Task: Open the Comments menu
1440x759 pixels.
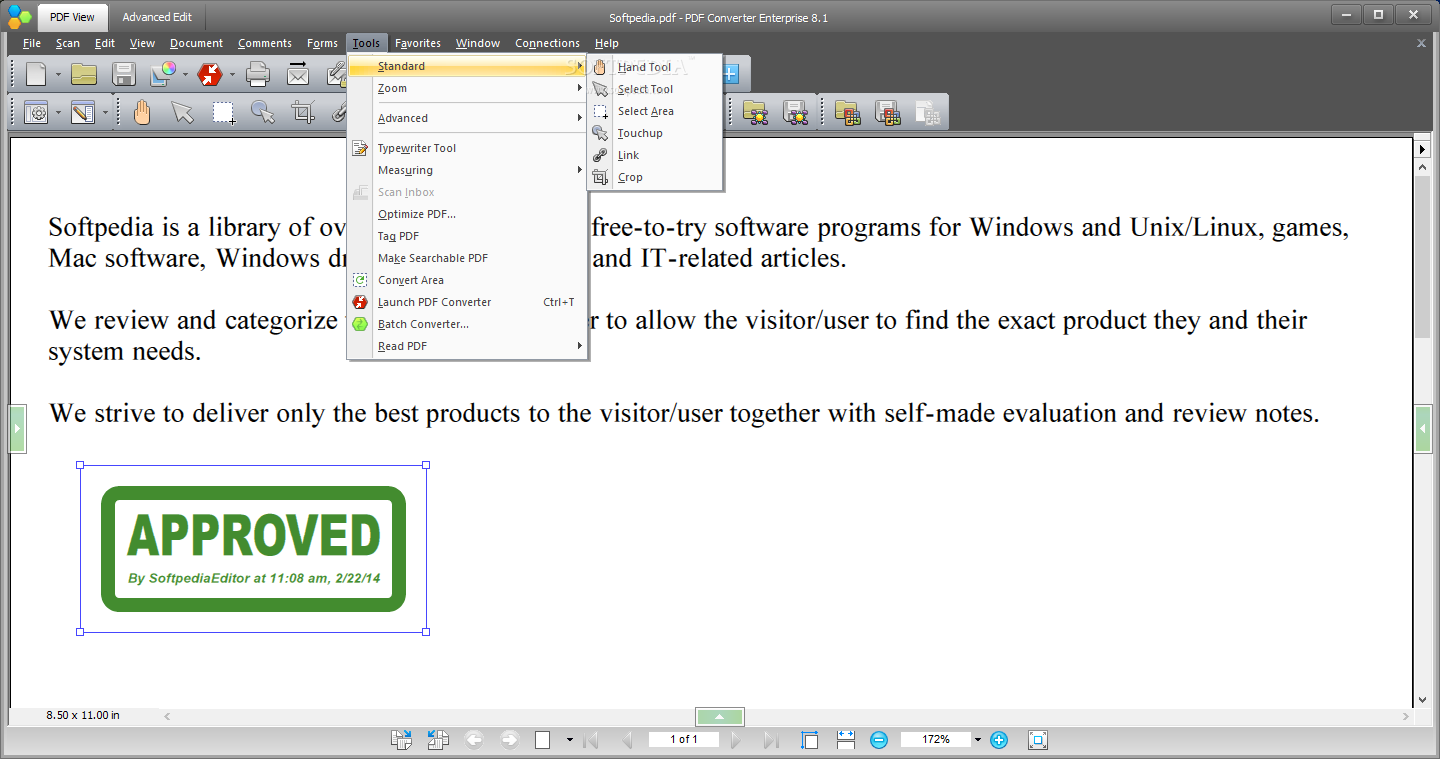Action: click(x=265, y=43)
